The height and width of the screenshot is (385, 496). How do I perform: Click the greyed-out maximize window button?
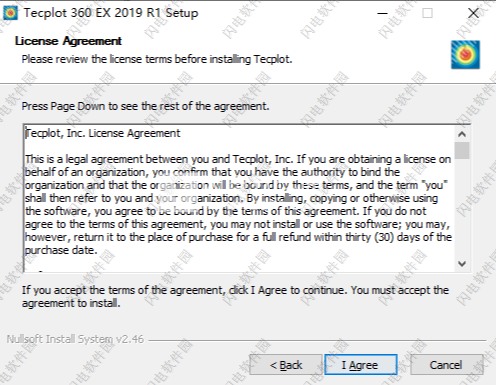tap(427, 13)
